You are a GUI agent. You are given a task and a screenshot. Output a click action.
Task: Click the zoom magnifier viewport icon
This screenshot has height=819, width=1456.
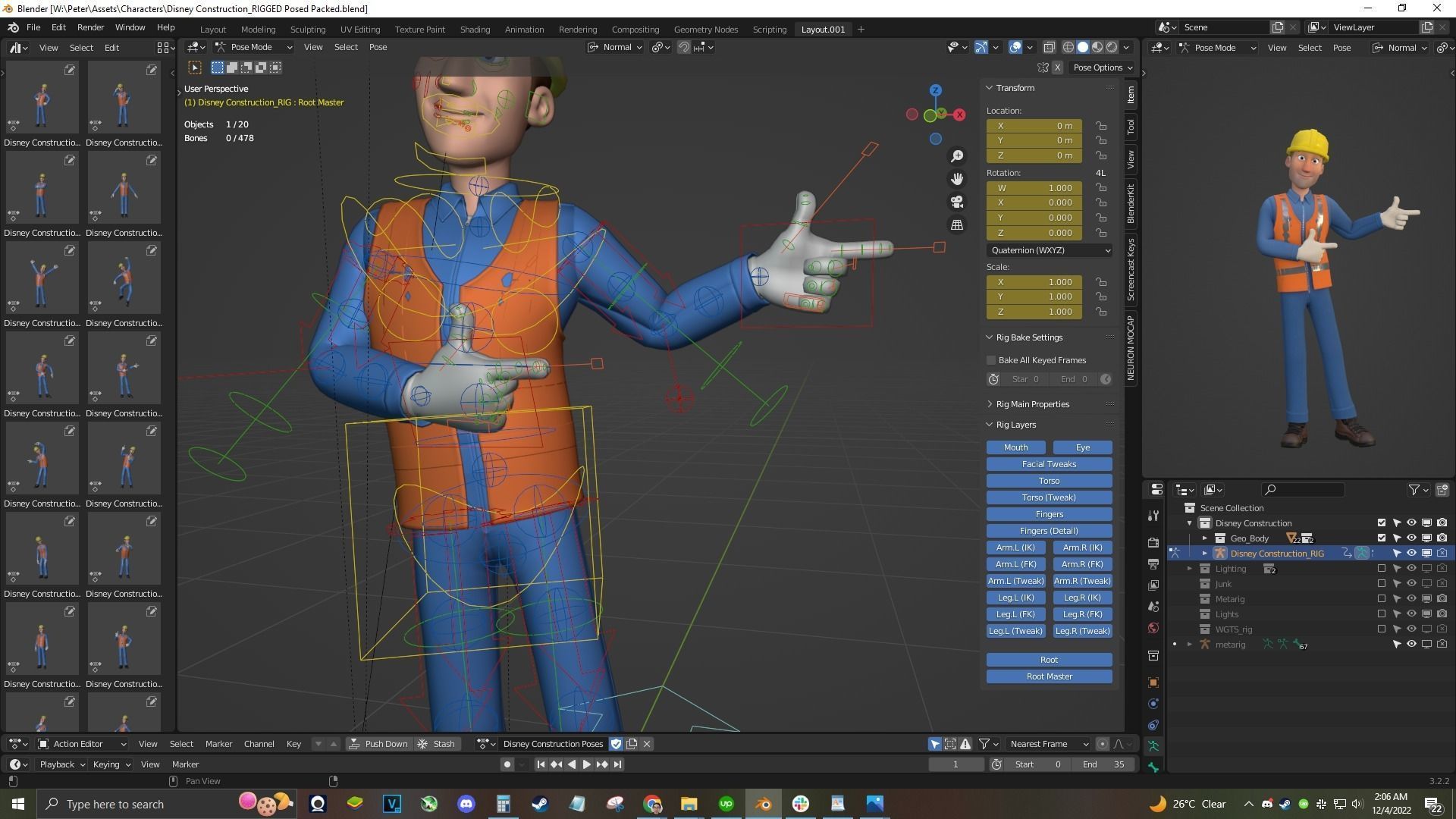(x=957, y=156)
